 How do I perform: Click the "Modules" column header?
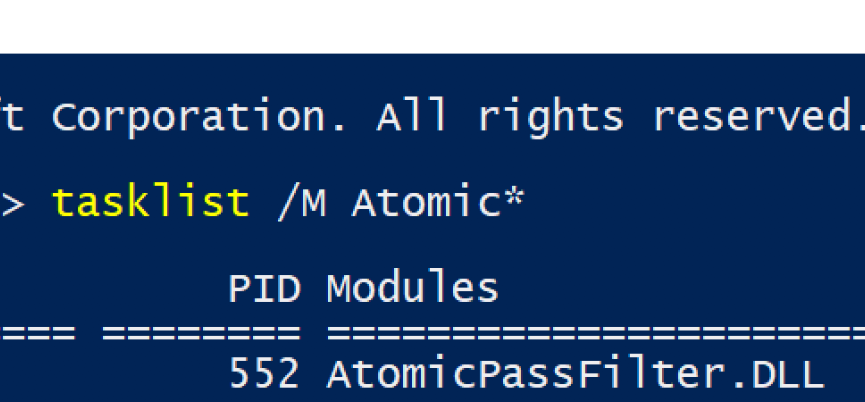tap(412, 289)
